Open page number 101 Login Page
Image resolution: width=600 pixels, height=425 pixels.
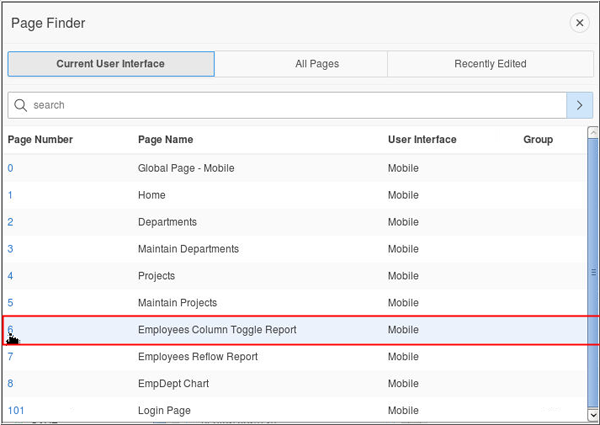point(15,410)
